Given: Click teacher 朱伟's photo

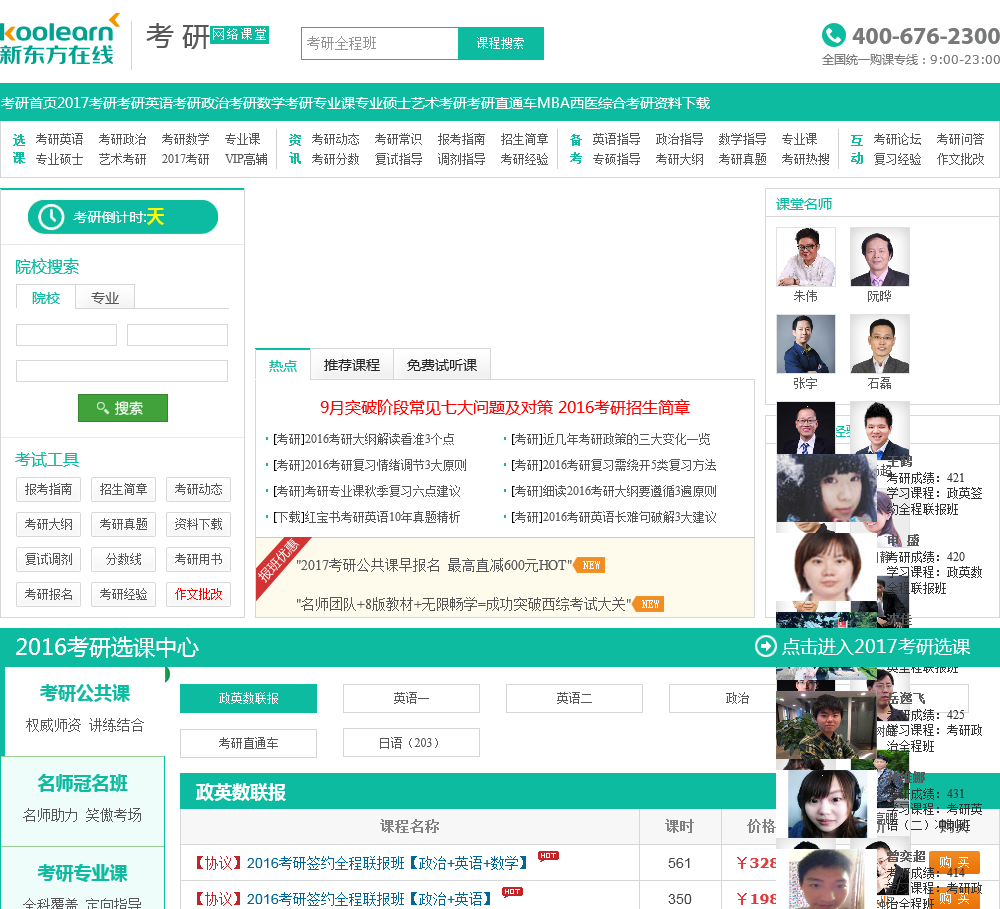Looking at the screenshot, I should click(x=805, y=256).
